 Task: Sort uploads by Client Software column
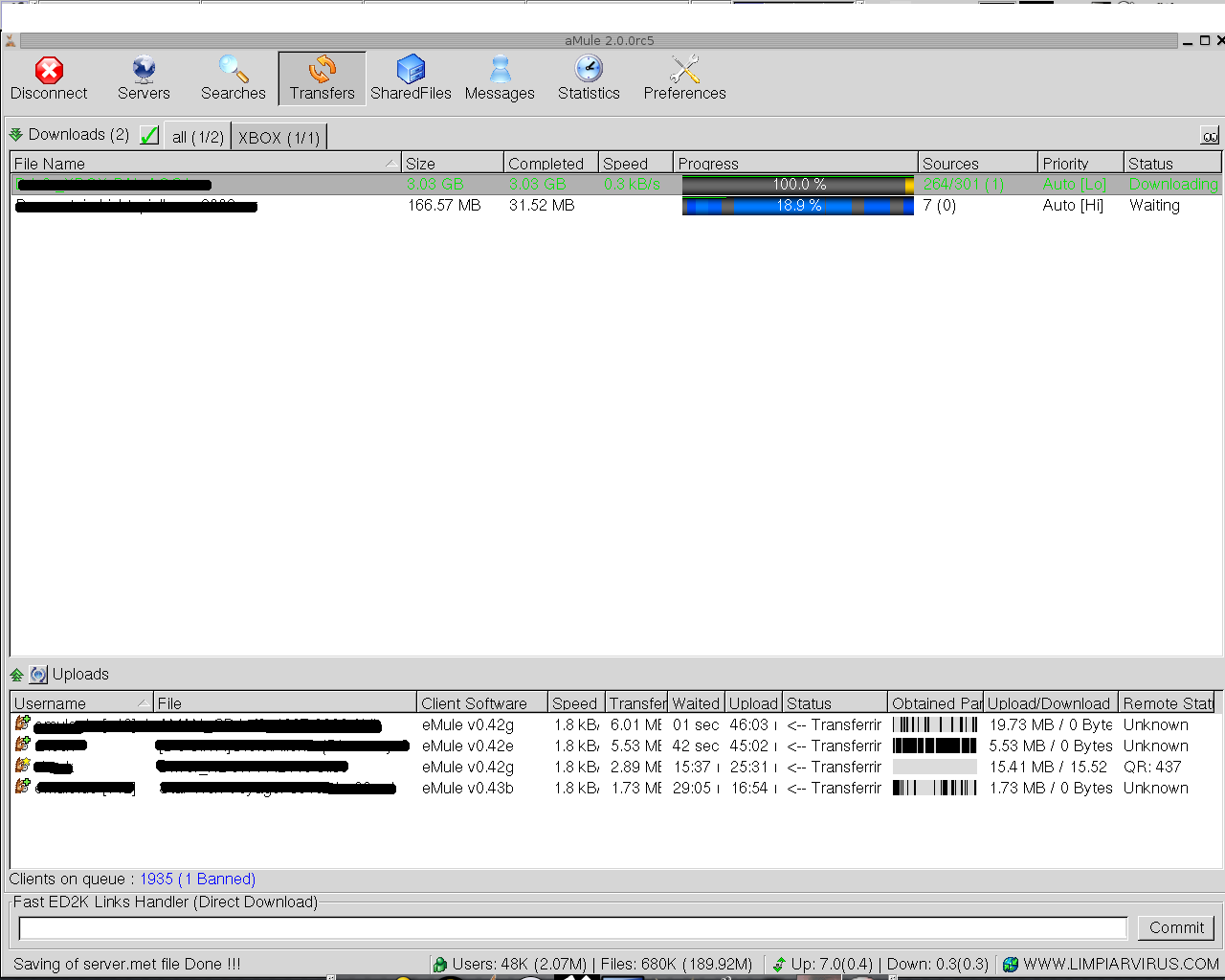481,703
